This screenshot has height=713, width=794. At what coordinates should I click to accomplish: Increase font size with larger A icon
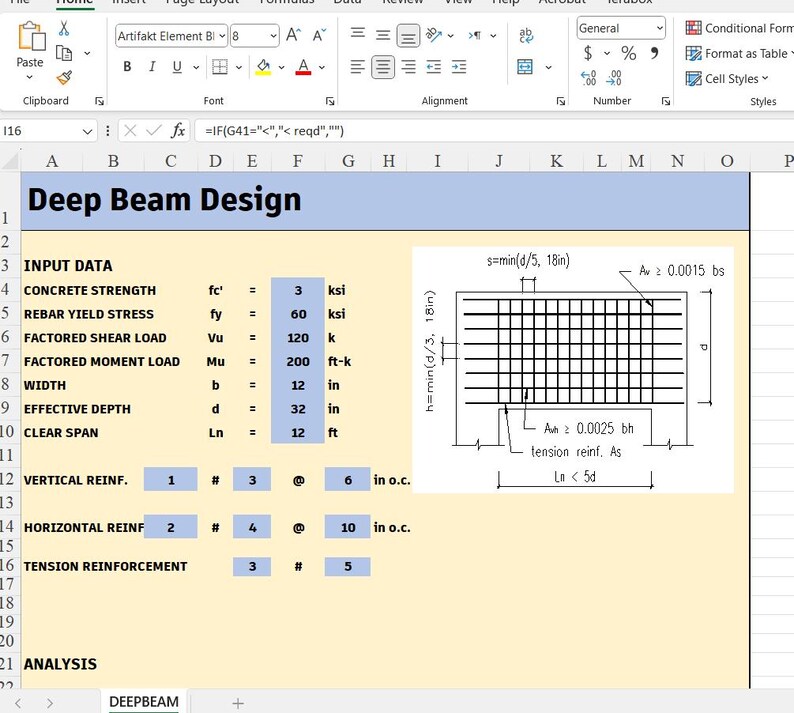coord(294,35)
